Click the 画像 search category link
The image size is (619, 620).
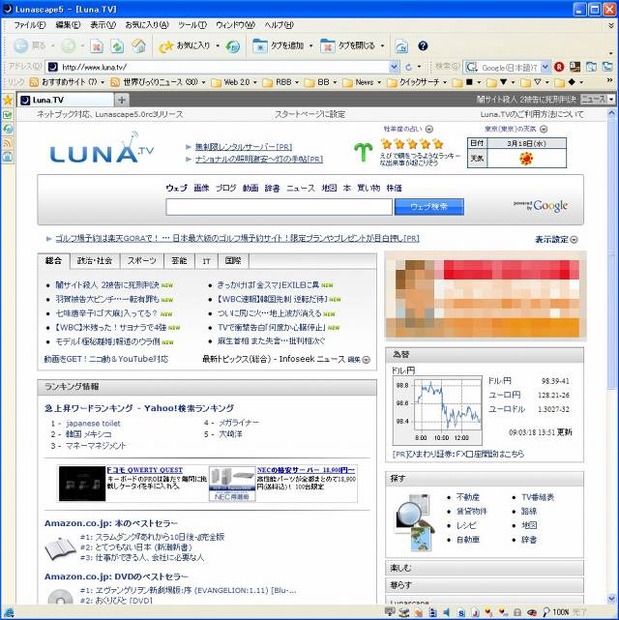201,188
